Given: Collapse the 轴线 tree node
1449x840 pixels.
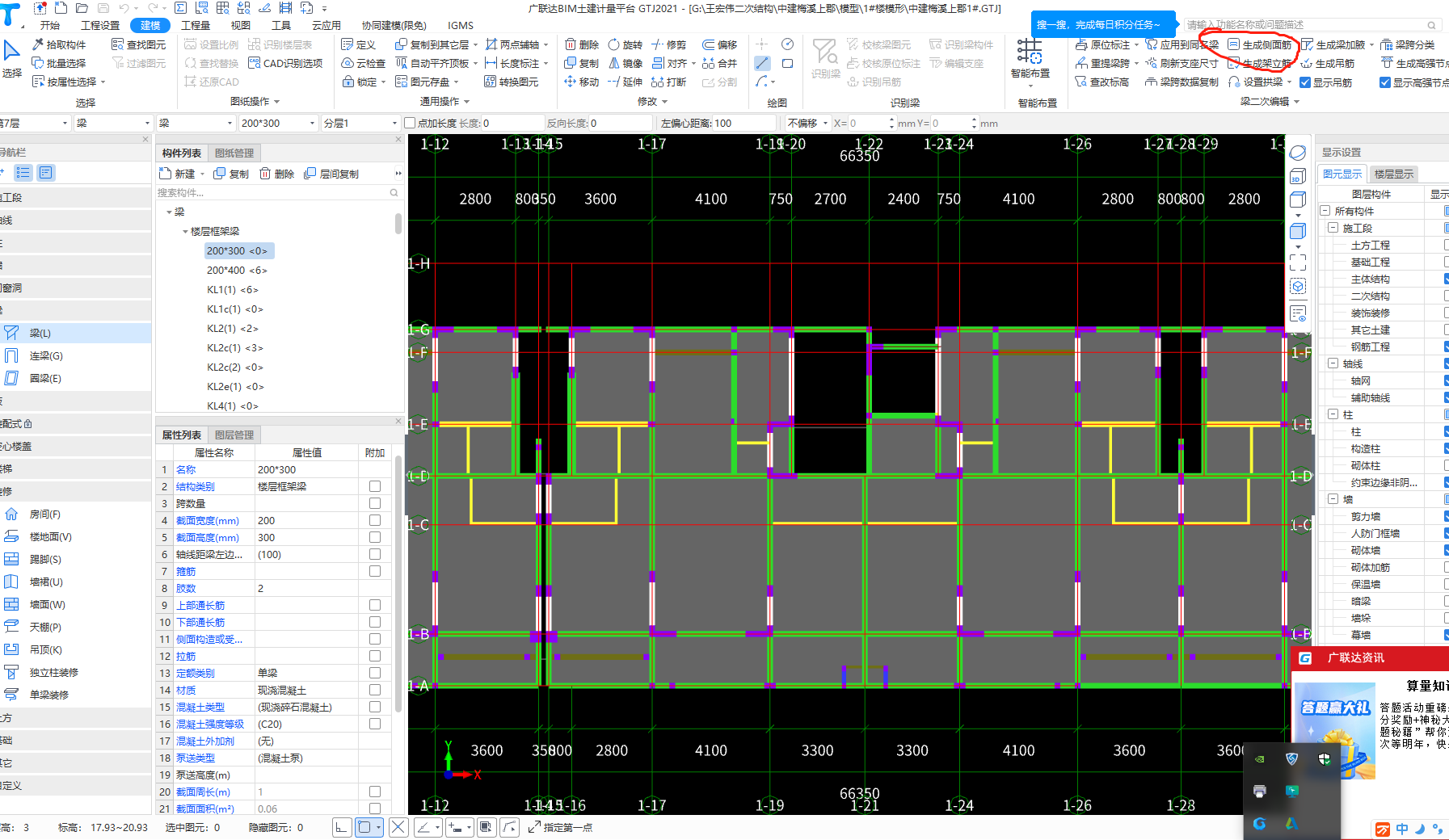Looking at the screenshot, I should click(x=1333, y=363).
